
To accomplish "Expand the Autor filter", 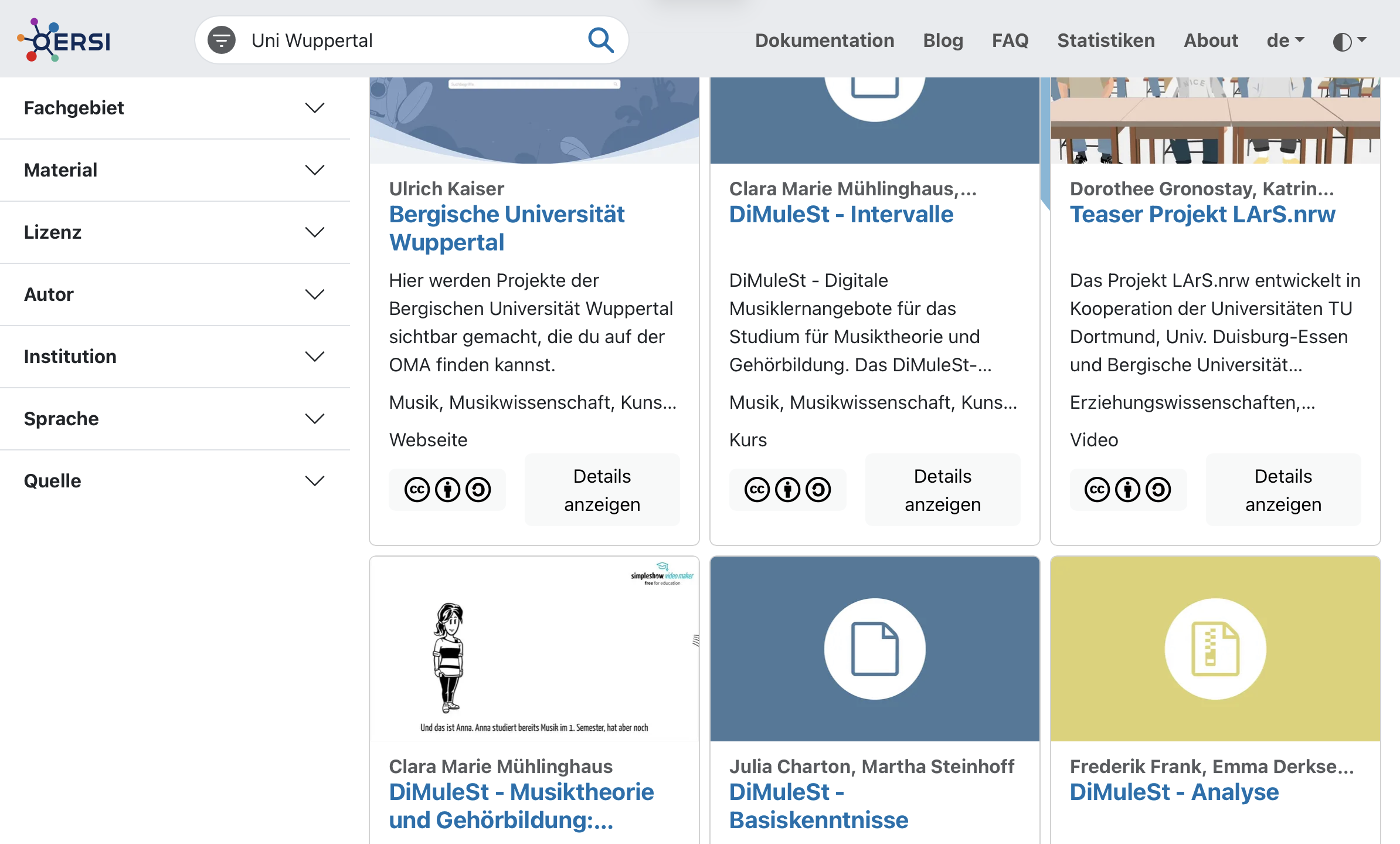I will tap(175, 294).
